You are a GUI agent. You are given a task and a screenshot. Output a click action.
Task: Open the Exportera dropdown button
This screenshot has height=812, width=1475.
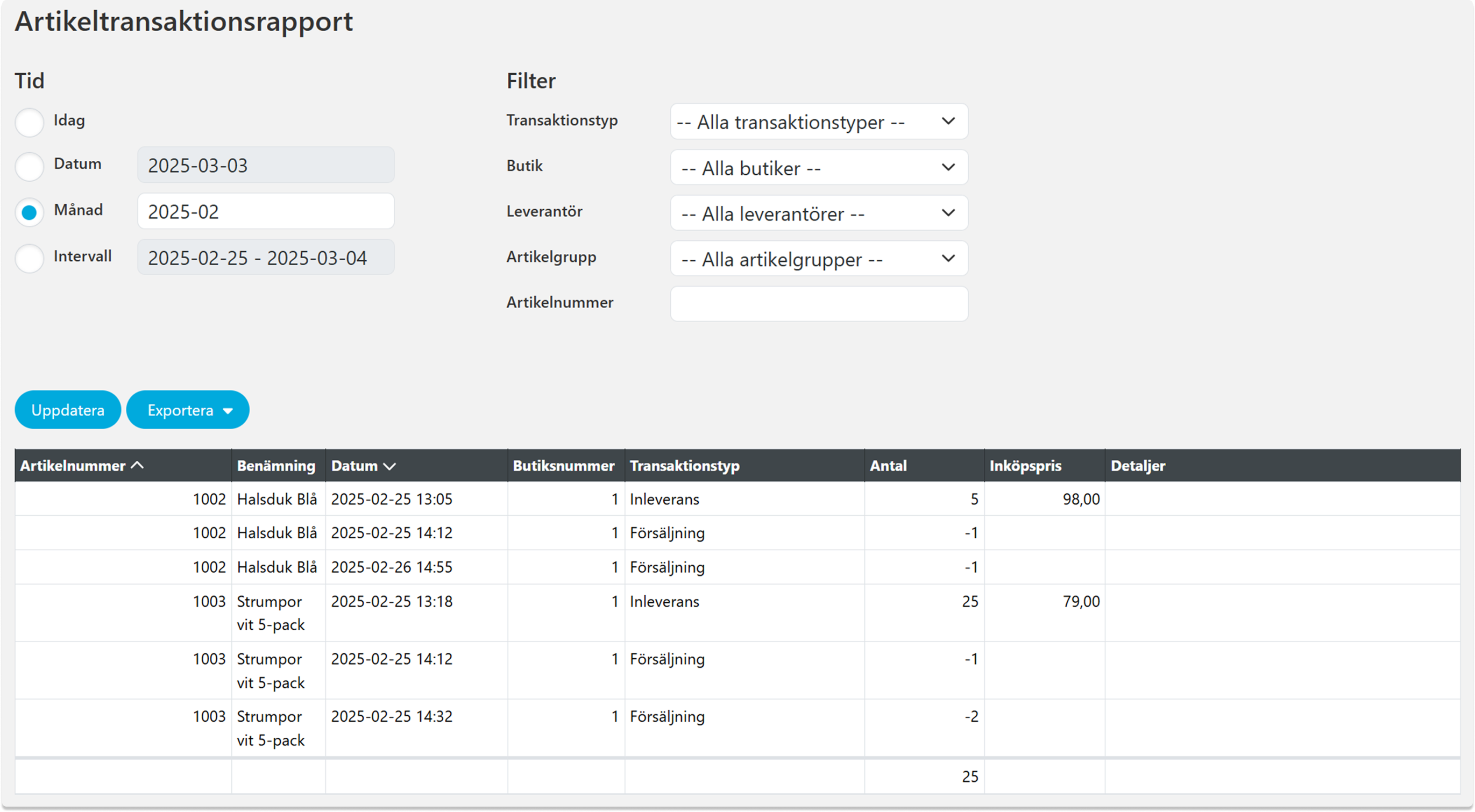coord(188,410)
